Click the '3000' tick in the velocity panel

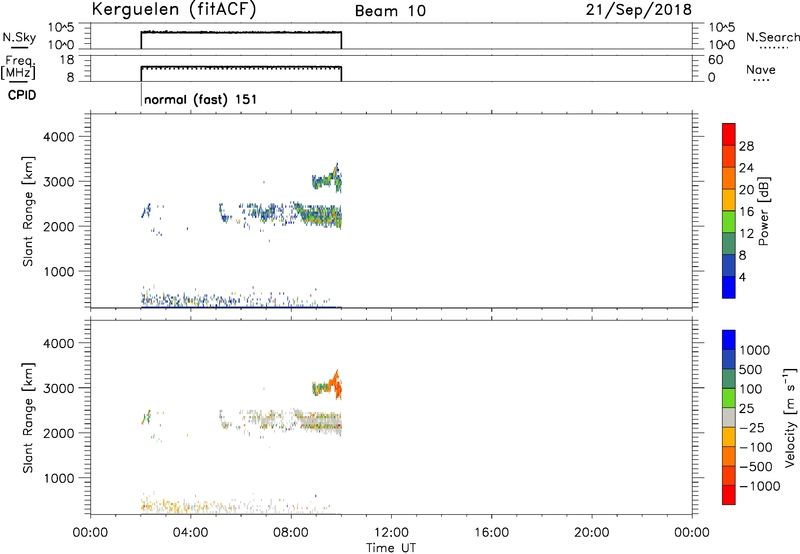click(59, 388)
